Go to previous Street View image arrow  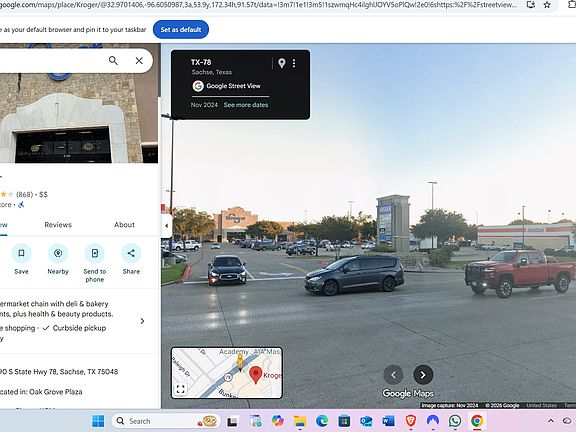click(393, 375)
